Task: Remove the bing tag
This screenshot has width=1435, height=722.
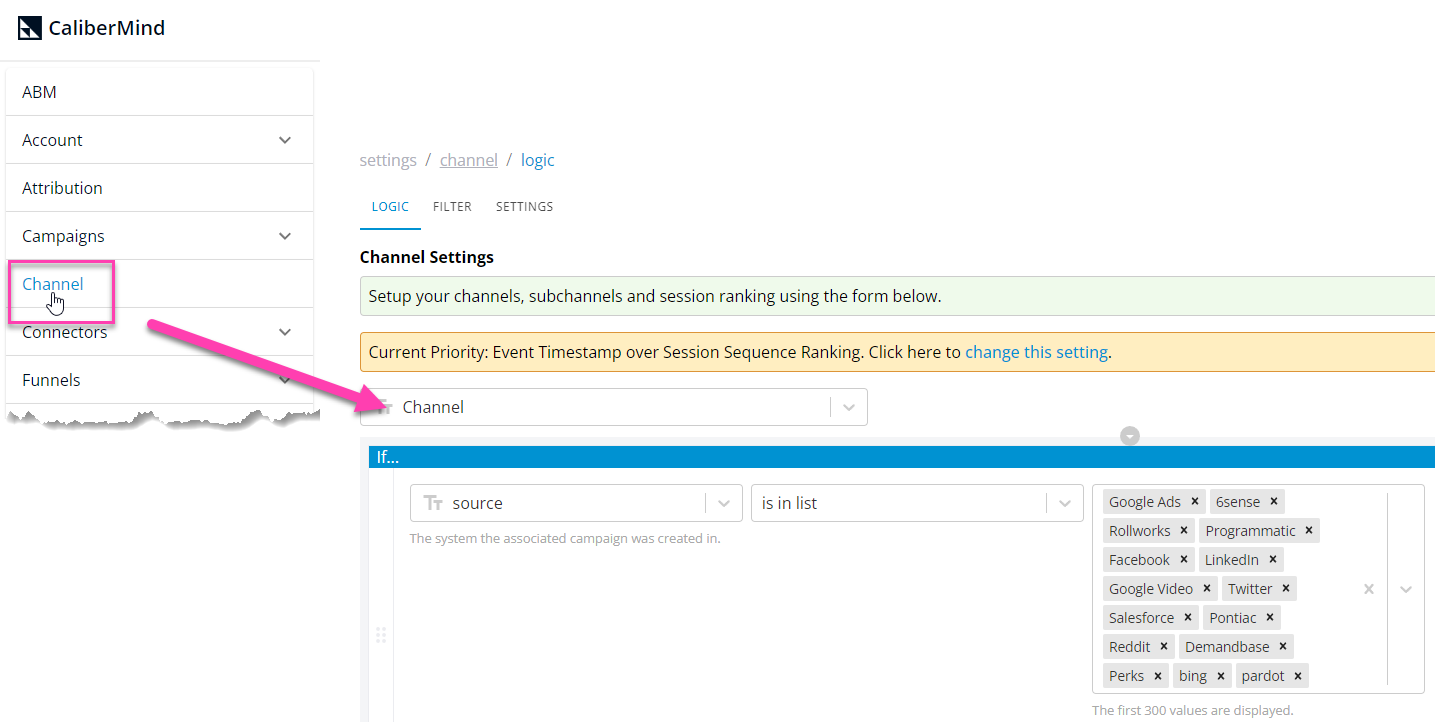Action: [x=1221, y=676]
